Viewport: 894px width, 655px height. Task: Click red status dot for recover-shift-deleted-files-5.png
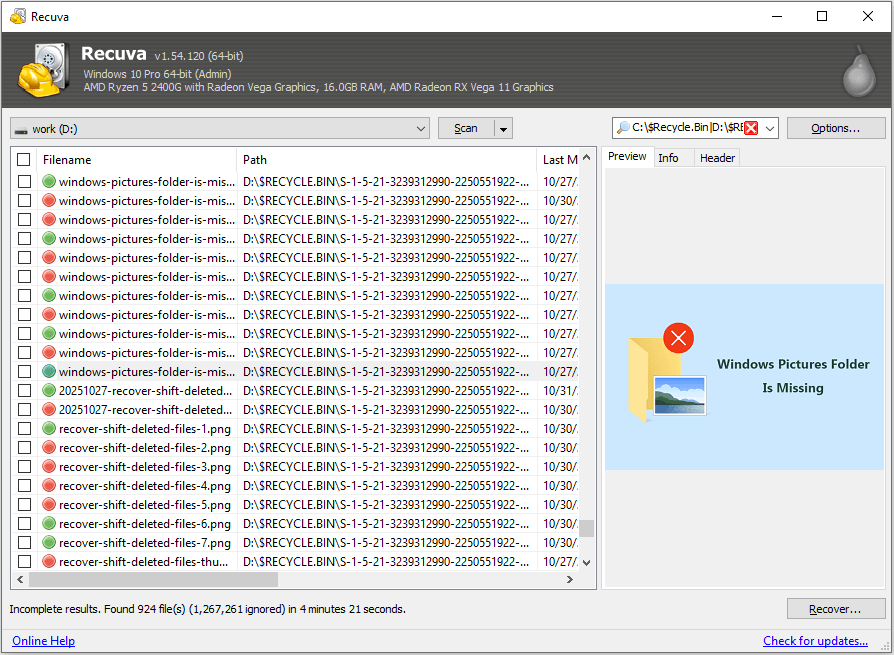(x=49, y=505)
